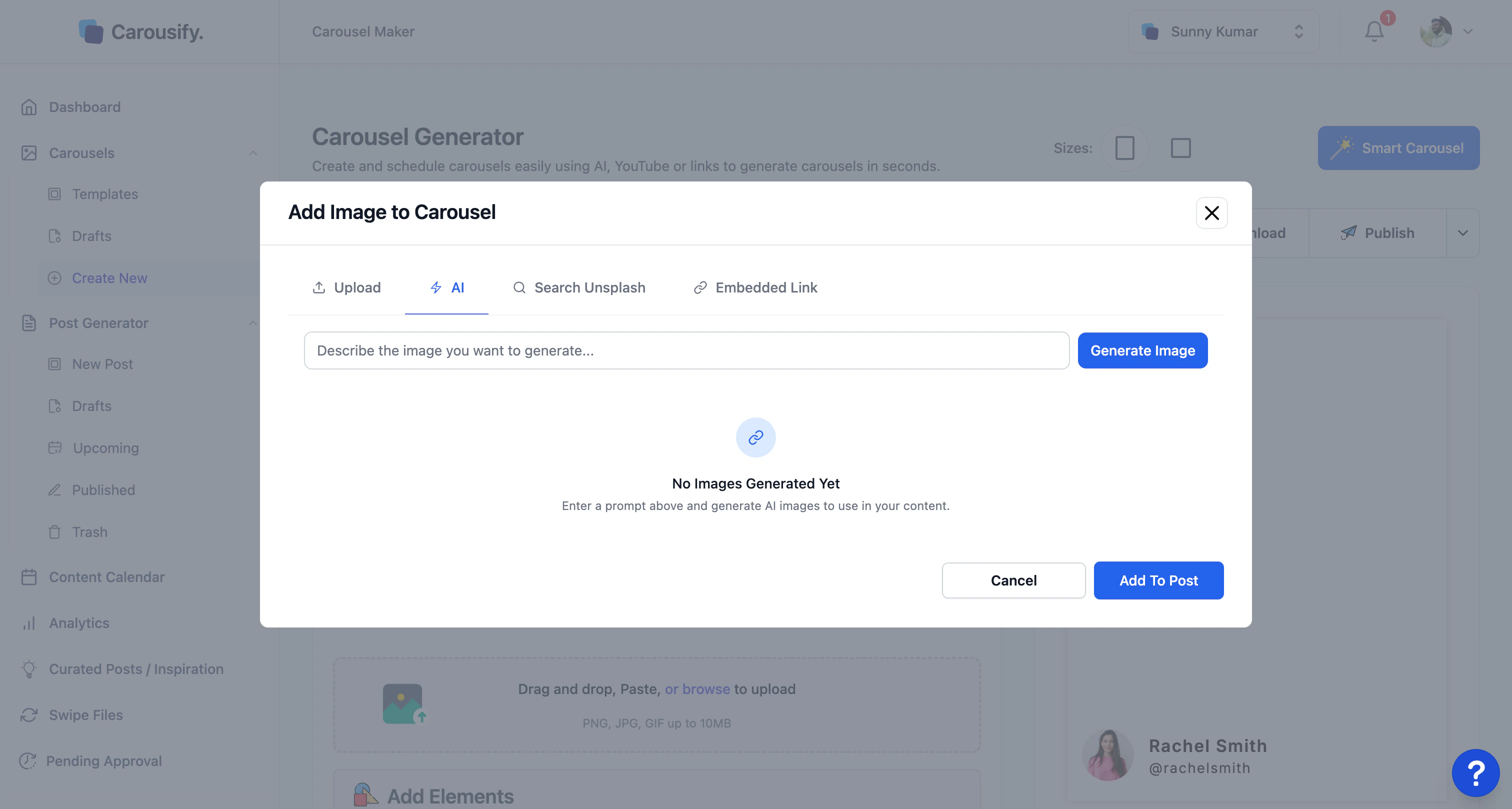The height and width of the screenshot is (809, 1512).
Task: Collapse the Post Generator section chevron
Action: [252, 323]
